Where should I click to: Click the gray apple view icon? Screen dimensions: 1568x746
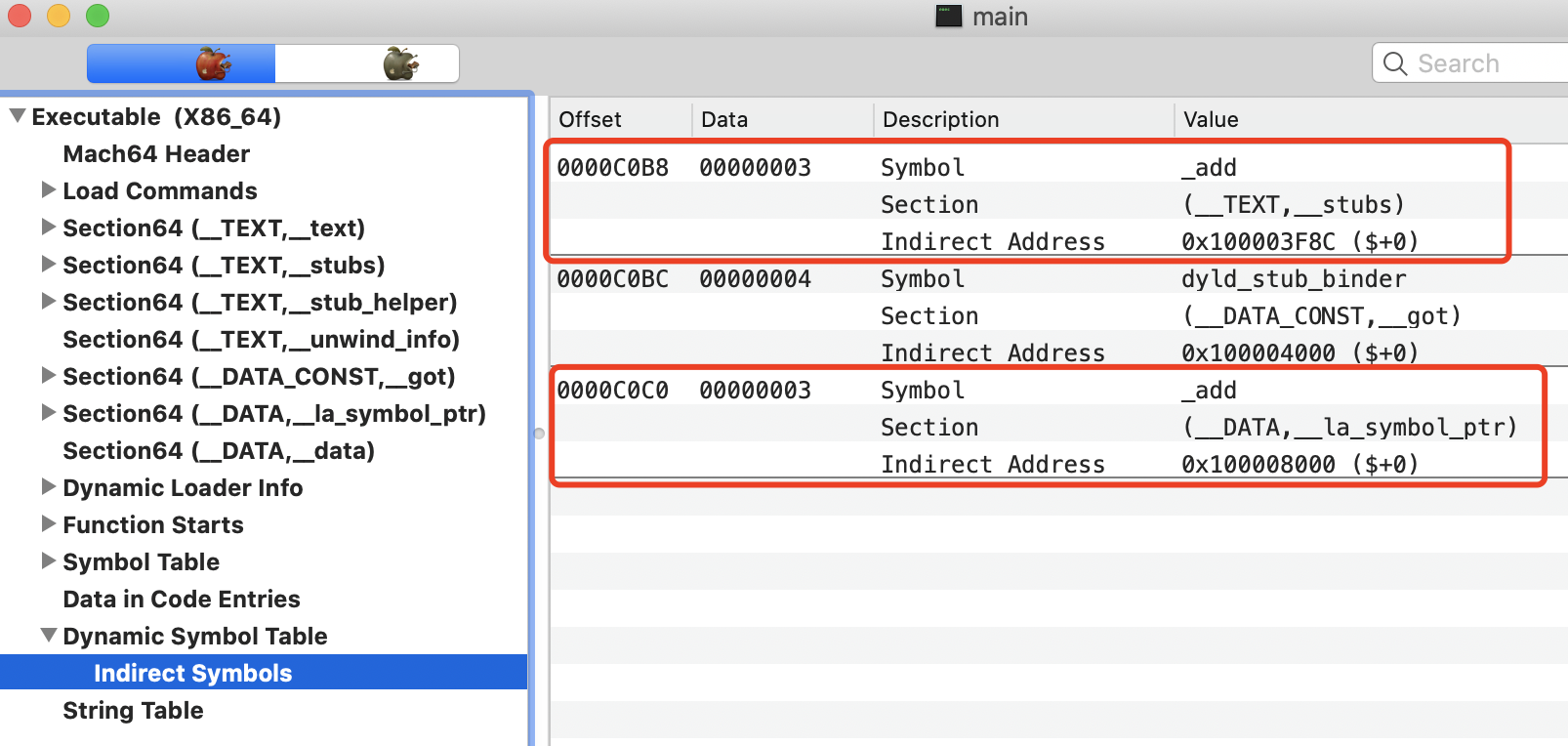399,64
